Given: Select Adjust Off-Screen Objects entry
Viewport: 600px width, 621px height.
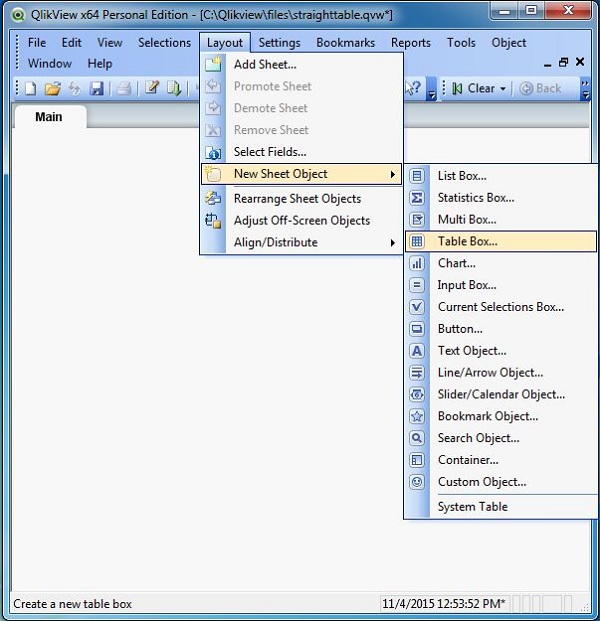Looking at the screenshot, I should pos(301,220).
